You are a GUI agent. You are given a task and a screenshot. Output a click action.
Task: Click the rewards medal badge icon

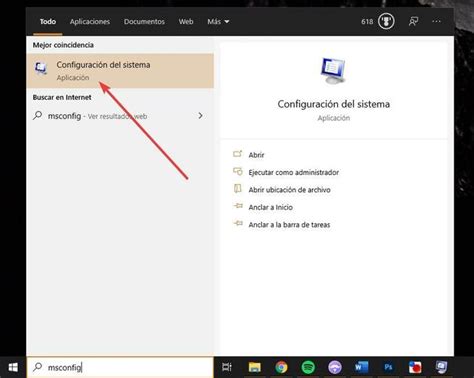[386, 22]
